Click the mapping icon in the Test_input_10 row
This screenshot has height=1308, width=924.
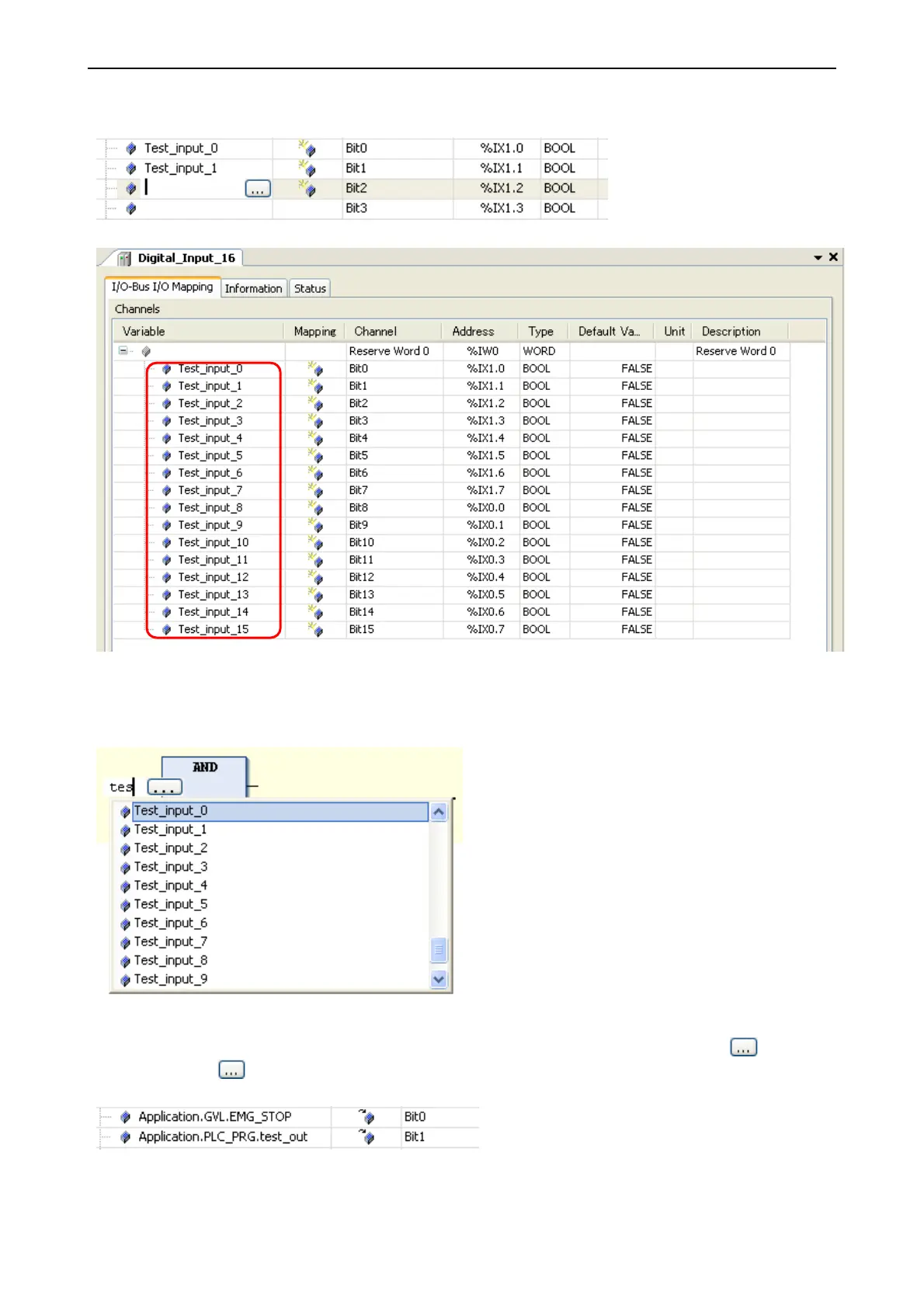(x=315, y=542)
